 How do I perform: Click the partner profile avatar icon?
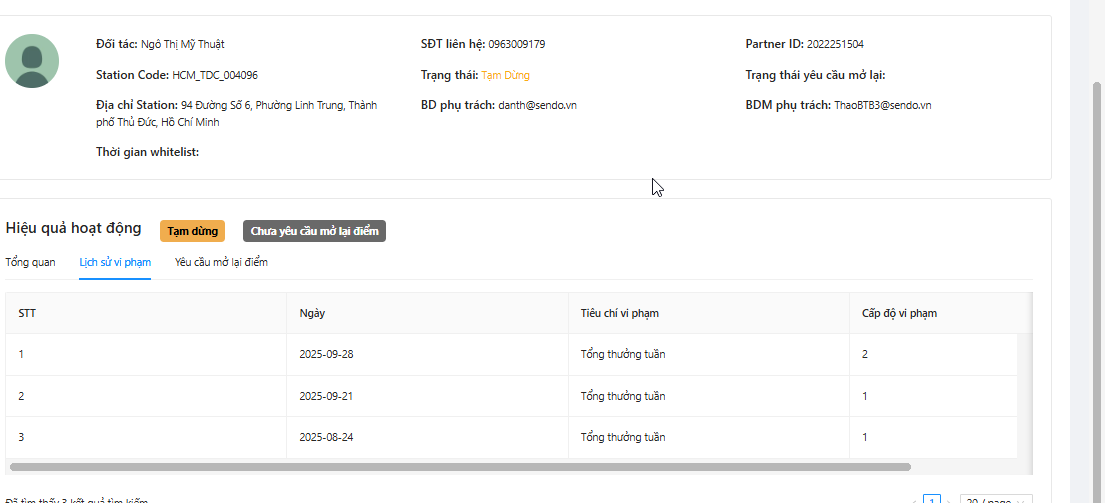[x=32, y=61]
